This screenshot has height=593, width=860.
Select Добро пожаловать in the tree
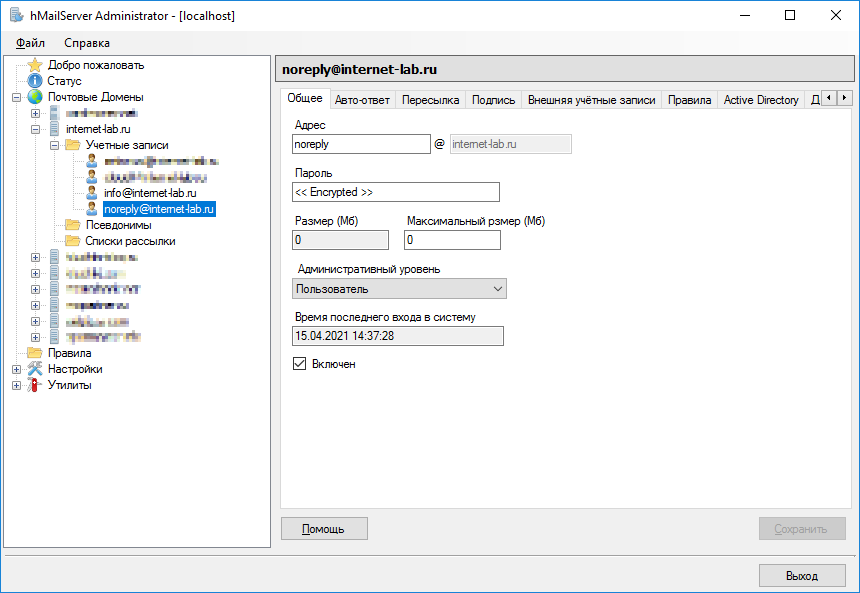(x=96, y=65)
